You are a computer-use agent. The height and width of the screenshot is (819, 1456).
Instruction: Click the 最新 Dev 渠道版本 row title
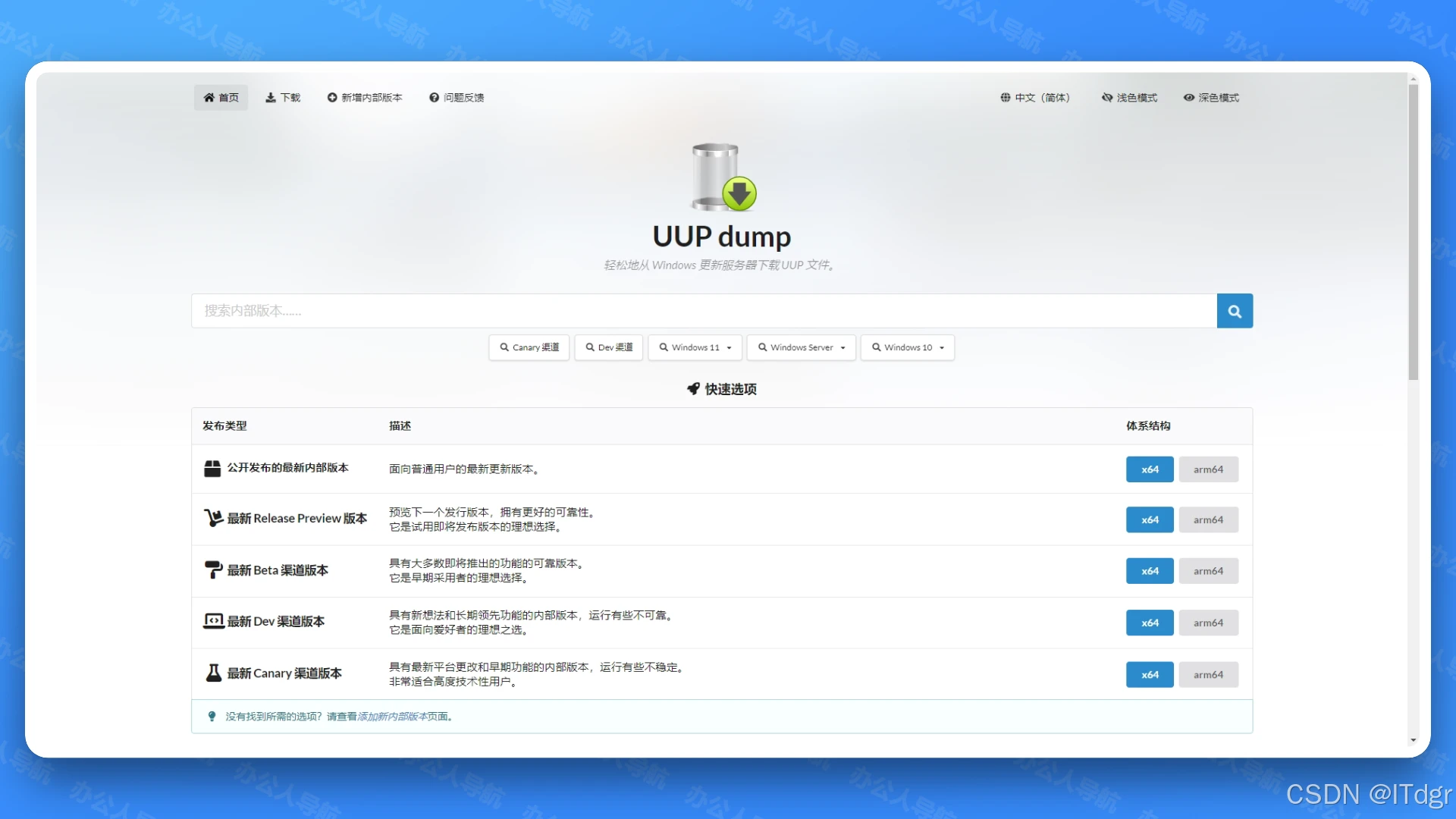(x=276, y=621)
